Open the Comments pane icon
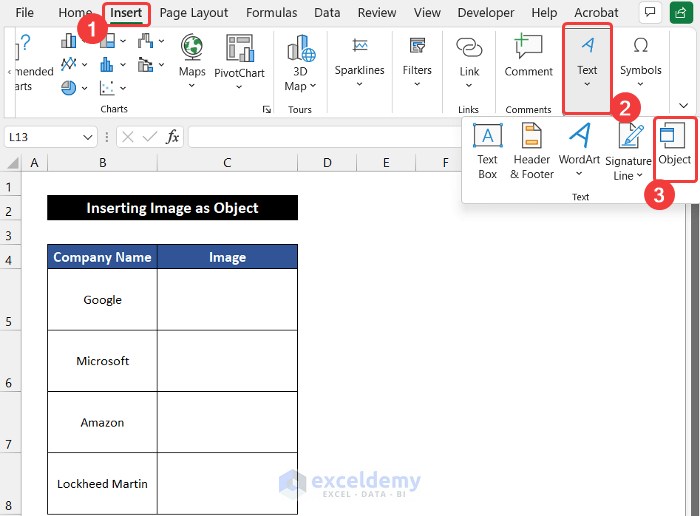Screen dimensions: 700x516 click(x=650, y=12)
